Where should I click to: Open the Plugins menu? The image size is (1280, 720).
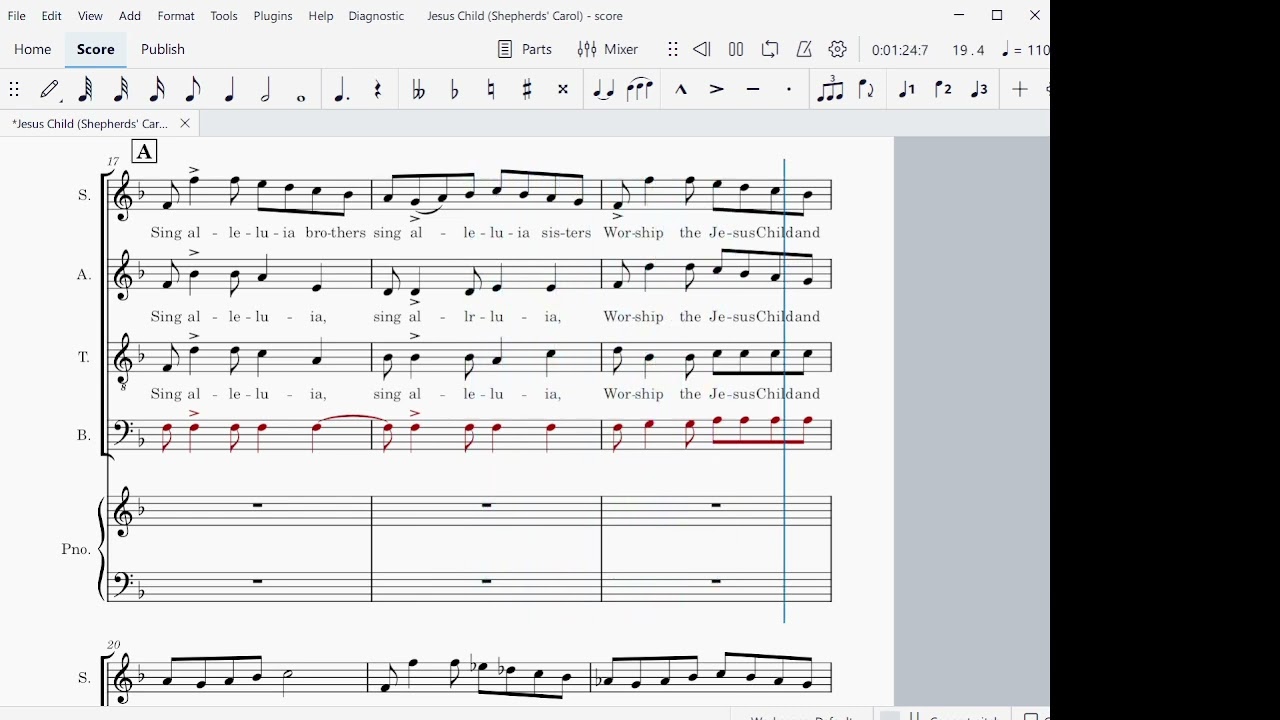tap(273, 16)
